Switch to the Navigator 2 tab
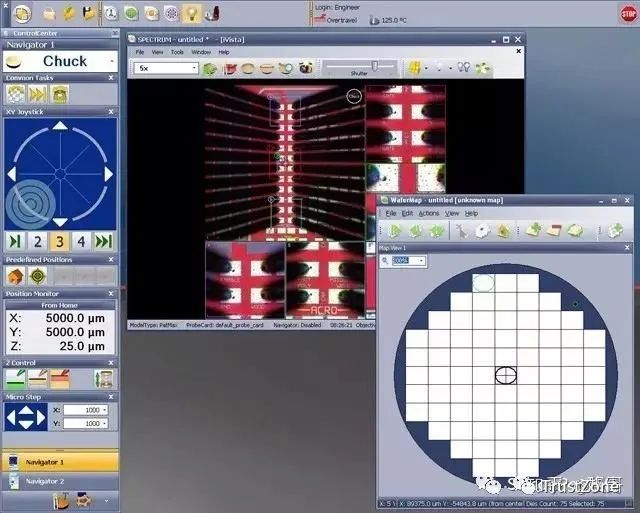This screenshot has width=640, height=513. (60, 481)
